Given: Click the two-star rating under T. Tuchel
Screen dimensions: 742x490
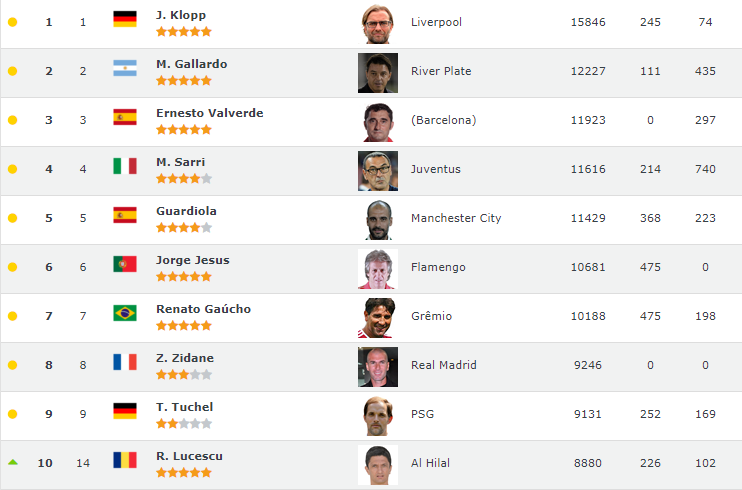Looking at the screenshot, I should click(184, 424).
